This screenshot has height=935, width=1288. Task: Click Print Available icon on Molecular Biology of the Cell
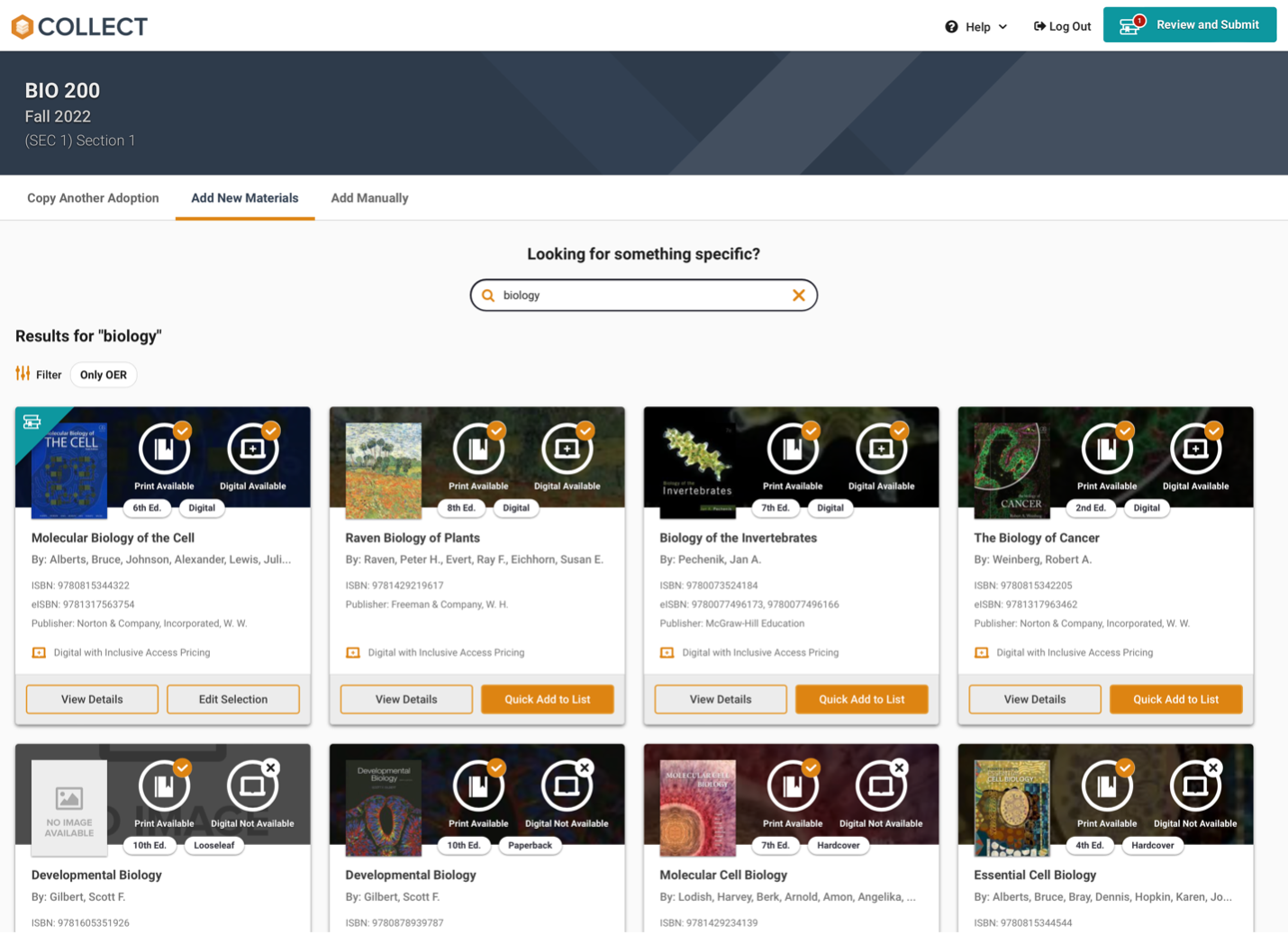pos(164,449)
